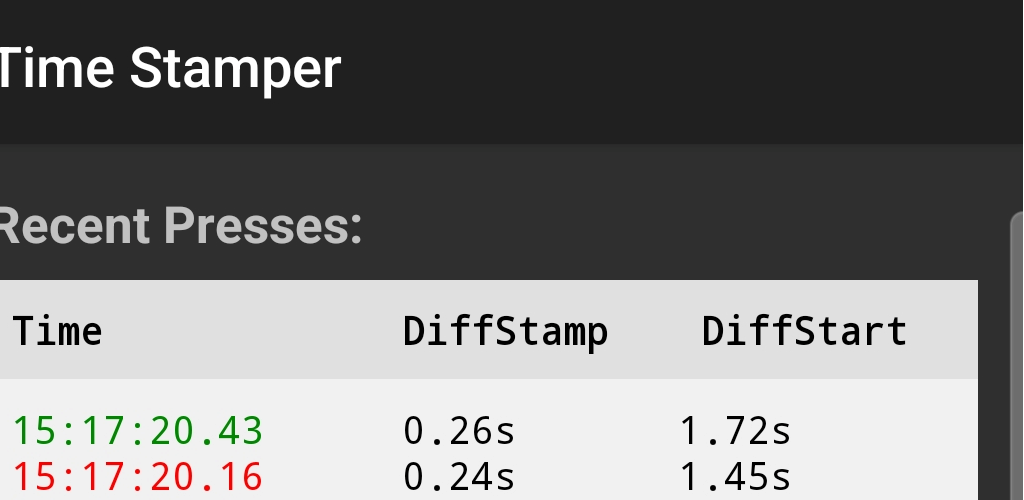Image resolution: width=1024 pixels, height=500 pixels.
Task: Click the vertical scrollbar thumb
Action: (1017, 356)
